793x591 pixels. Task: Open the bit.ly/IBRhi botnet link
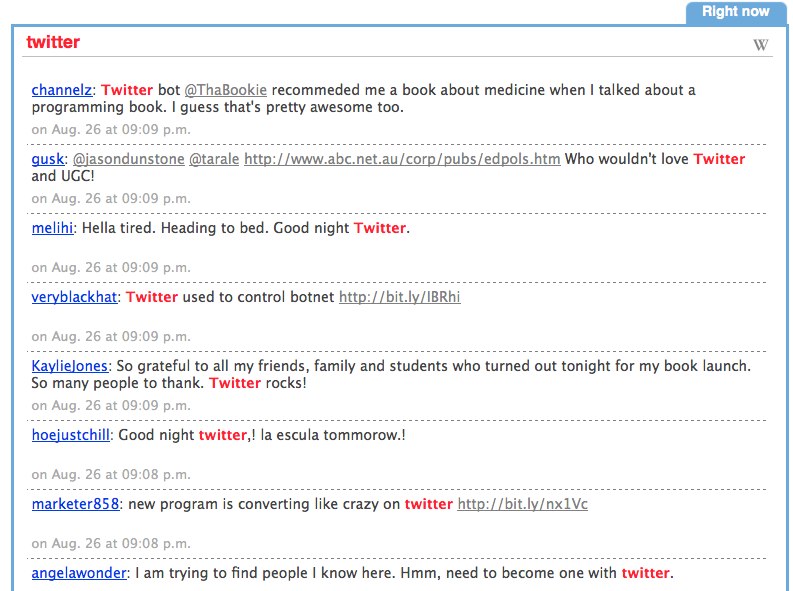point(400,297)
